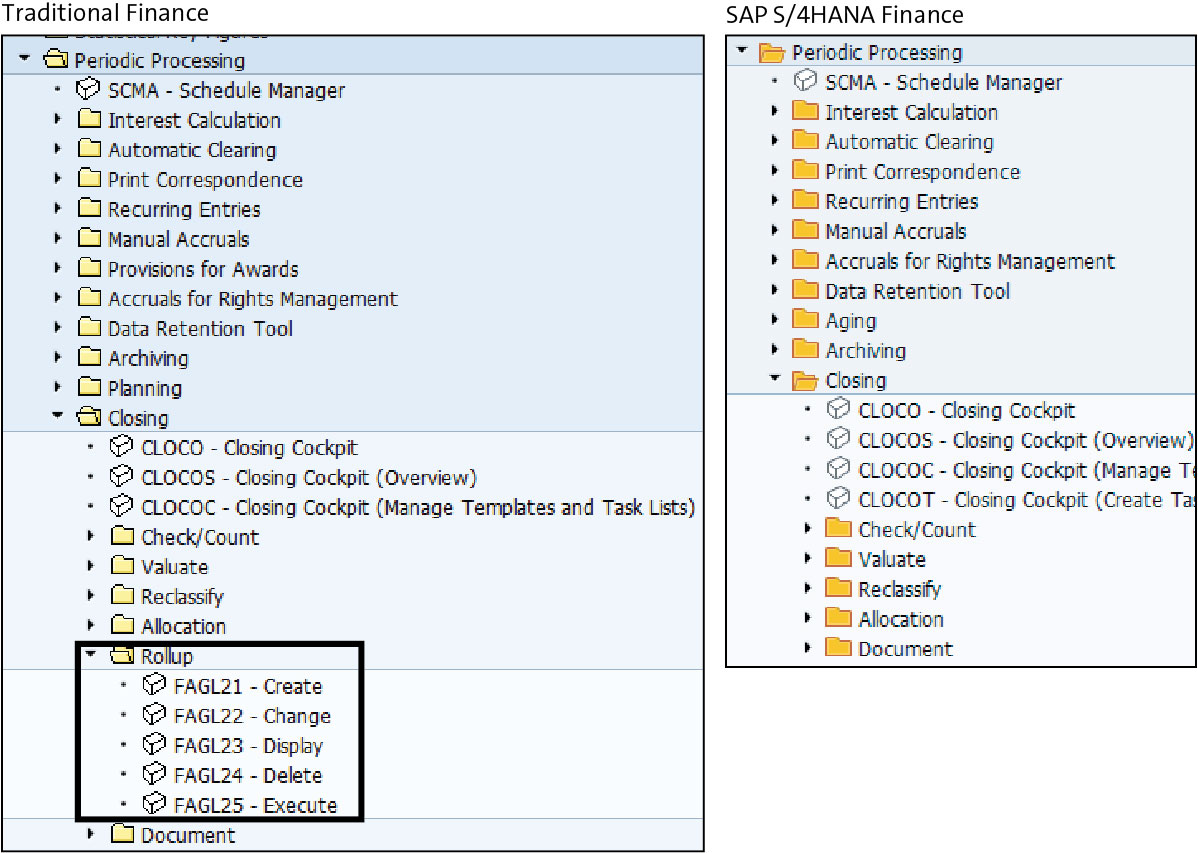Click the FAGL23 Display transaction cube icon
Screen dimensions: 1198x853
coord(154,744)
